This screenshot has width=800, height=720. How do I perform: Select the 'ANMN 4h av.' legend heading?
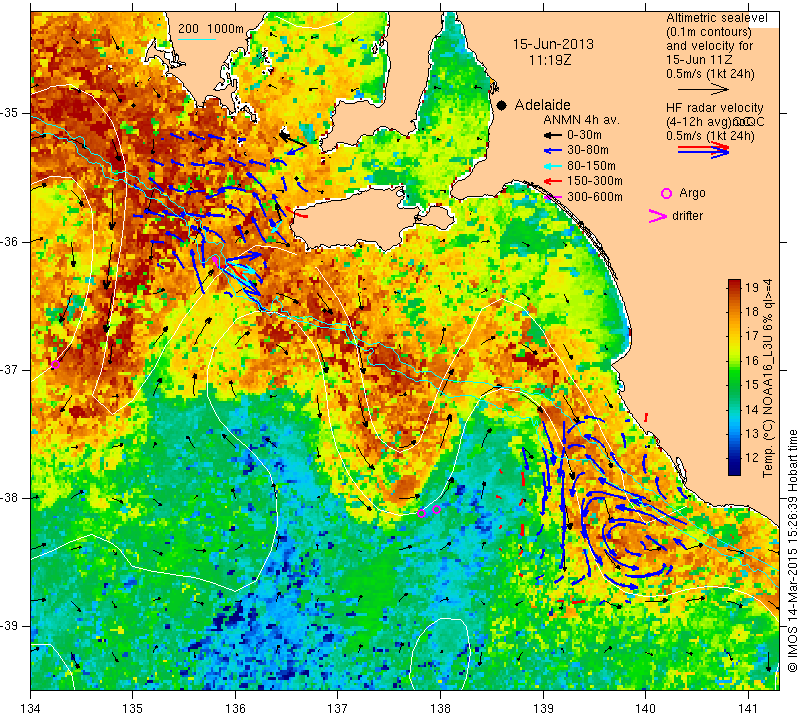coord(582,120)
